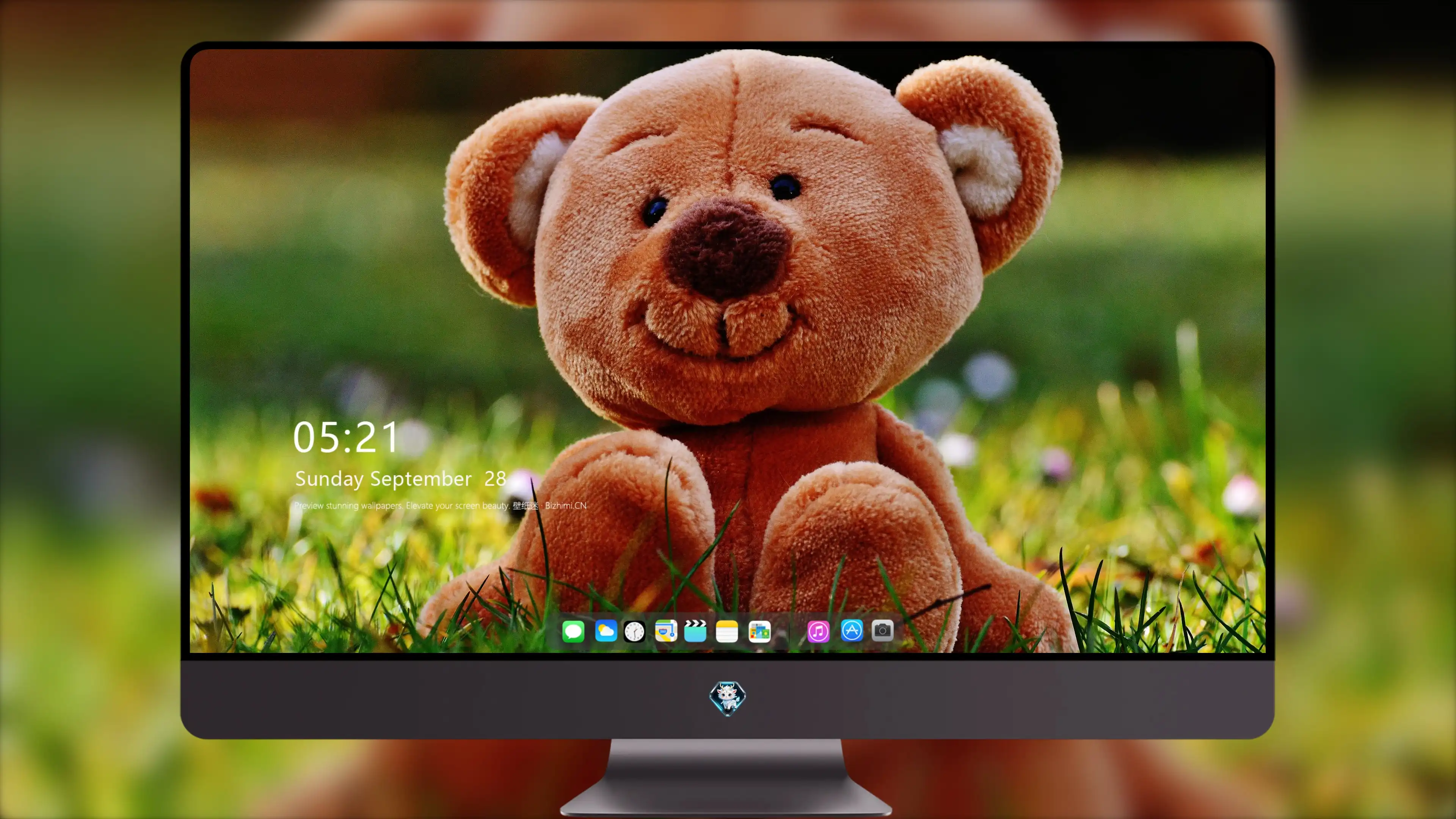This screenshot has width=1456, height=819.
Task: Click the dragon mascot logo on monitor chin
Action: (728, 698)
